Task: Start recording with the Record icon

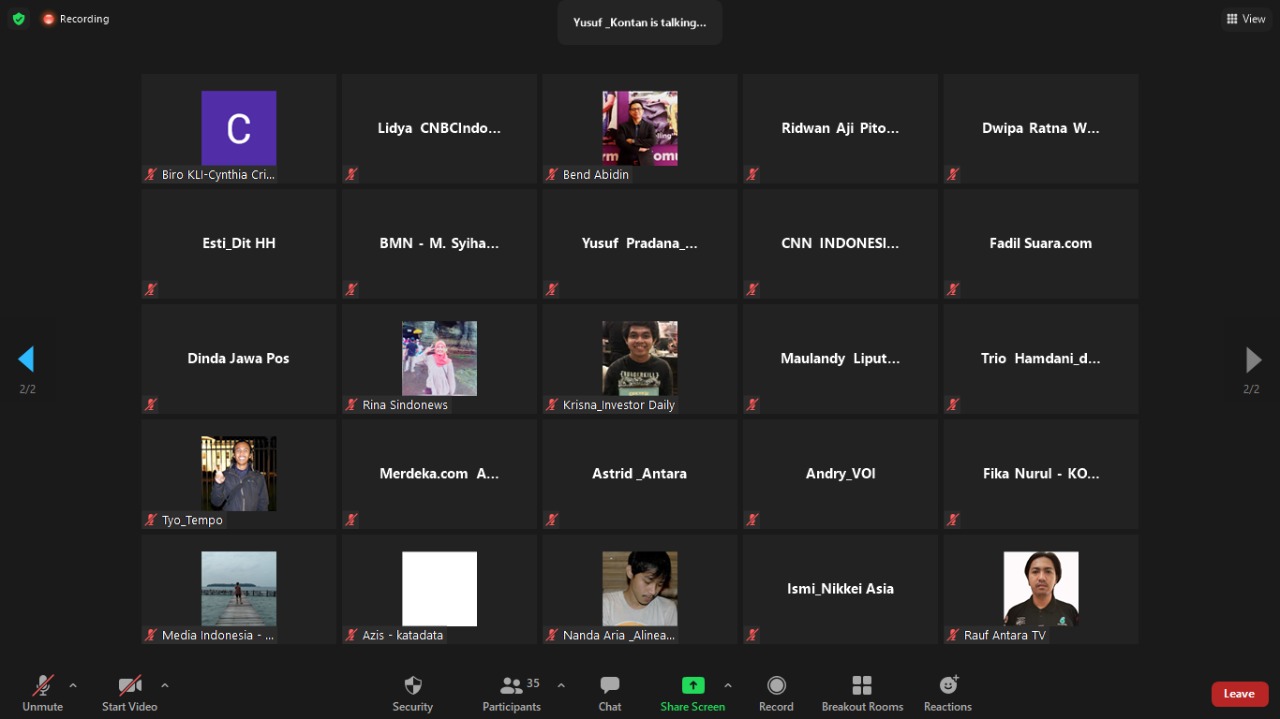Action: click(776, 686)
